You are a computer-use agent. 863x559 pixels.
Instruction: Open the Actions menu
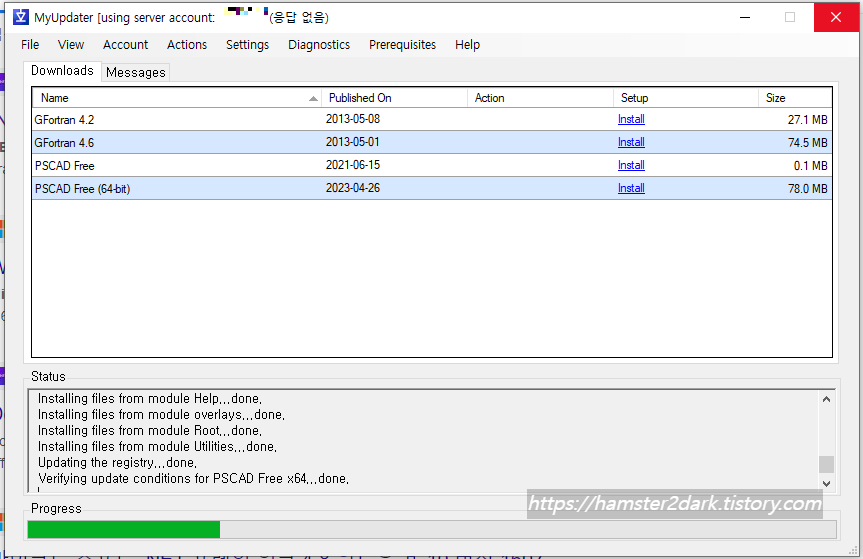click(x=187, y=45)
